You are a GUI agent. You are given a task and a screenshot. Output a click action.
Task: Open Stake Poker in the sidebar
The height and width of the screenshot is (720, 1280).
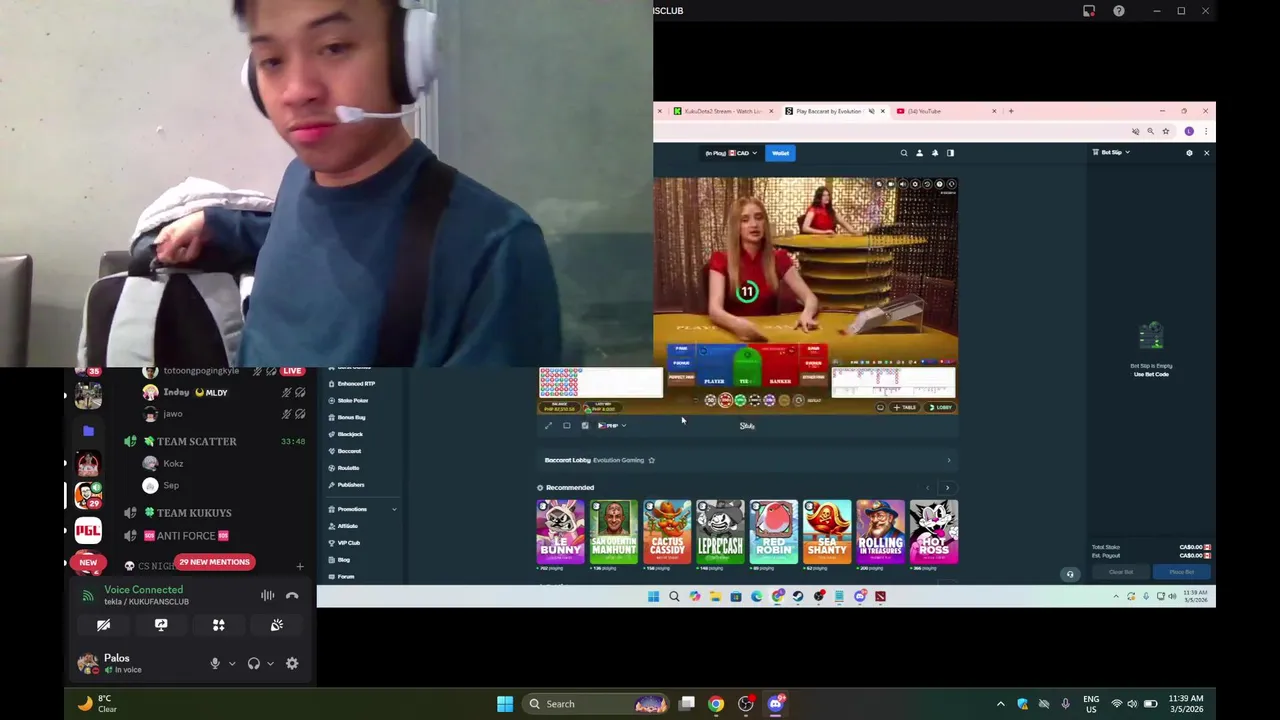353,400
